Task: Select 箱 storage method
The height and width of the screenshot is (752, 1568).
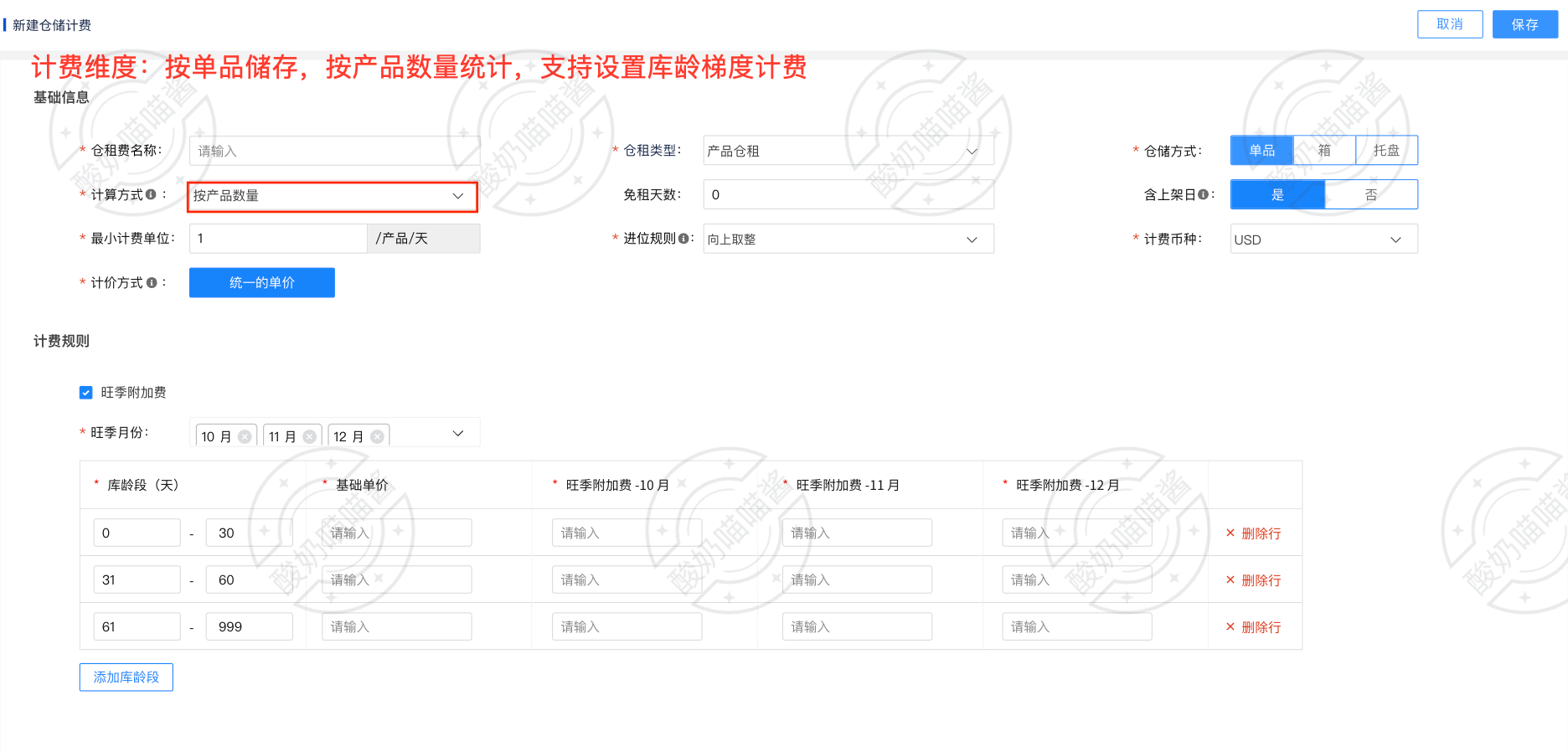Action: coord(1324,150)
